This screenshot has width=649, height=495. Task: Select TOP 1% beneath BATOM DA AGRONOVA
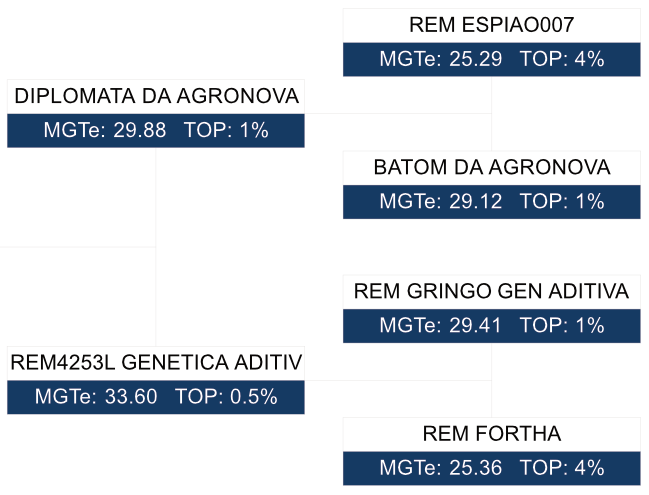point(562,201)
